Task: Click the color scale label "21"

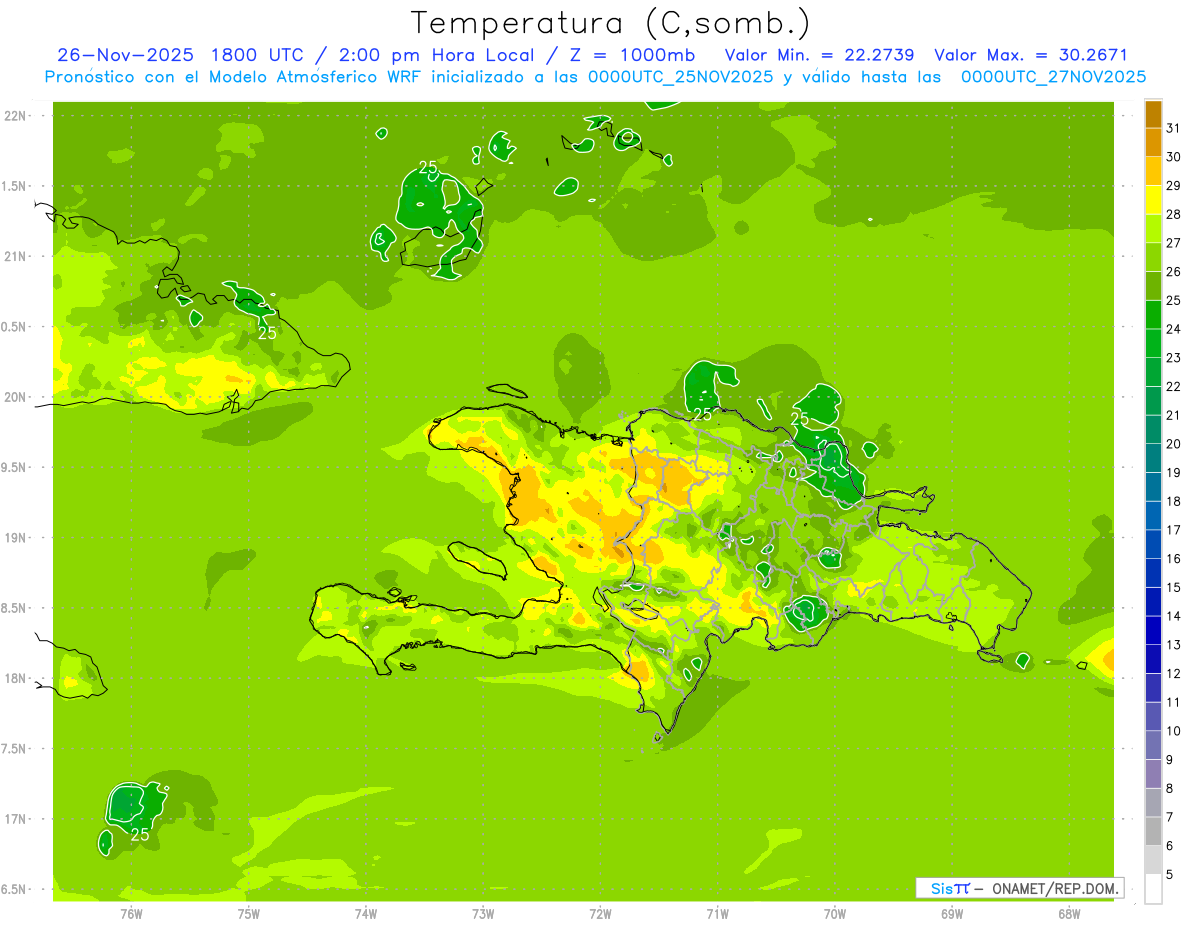Action: click(1174, 415)
